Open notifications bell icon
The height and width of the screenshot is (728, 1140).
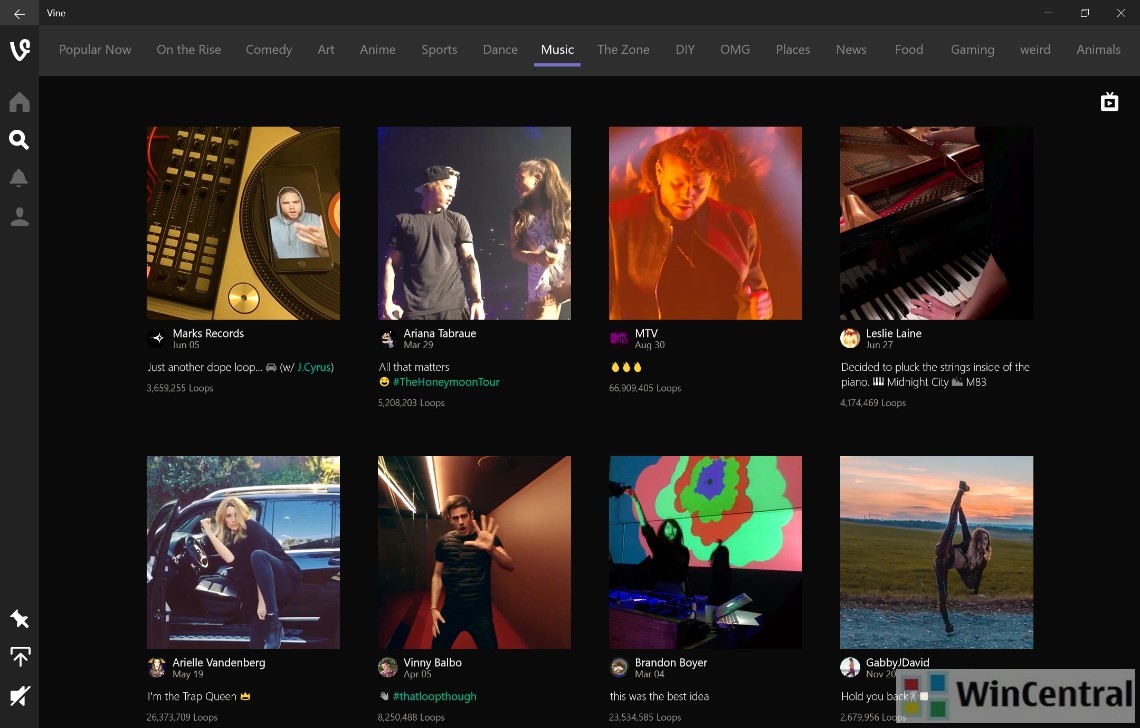click(19, 178)
